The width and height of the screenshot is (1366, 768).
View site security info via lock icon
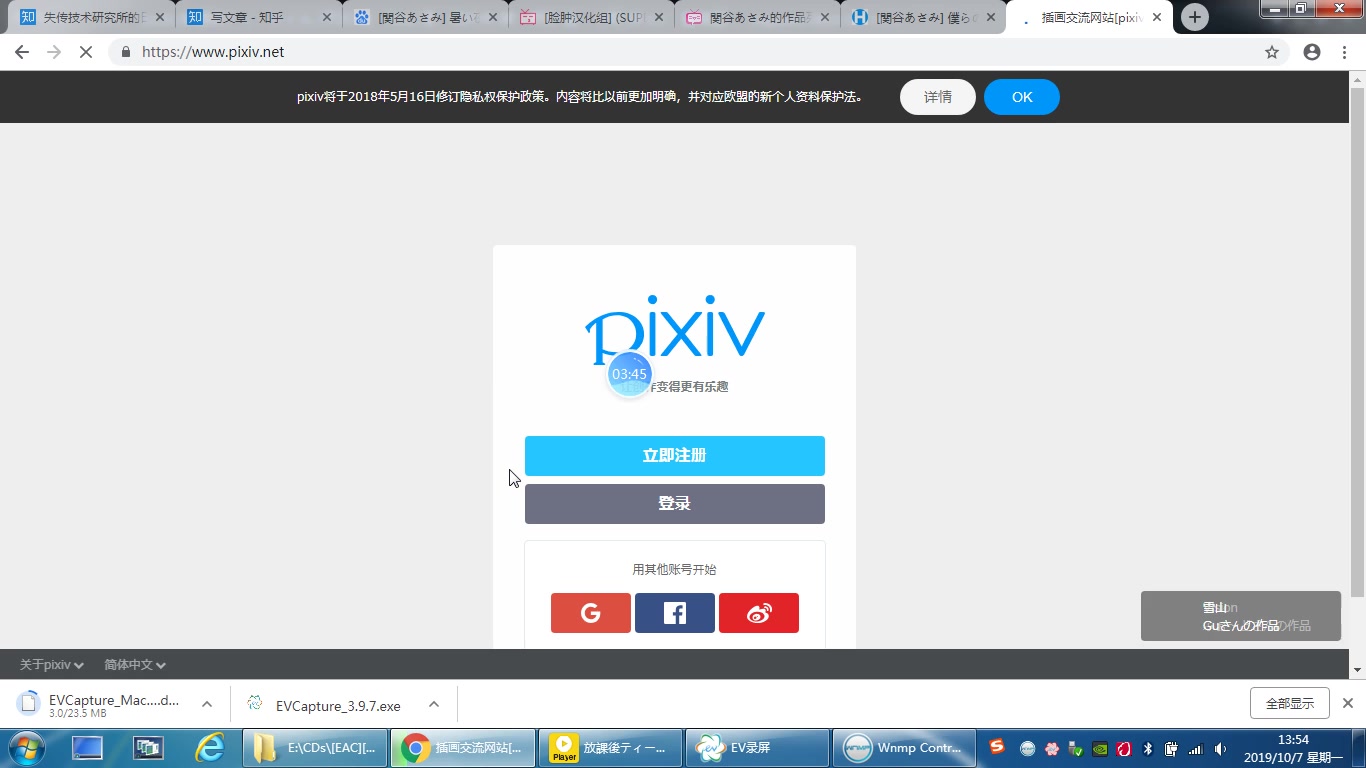point(126,52)
